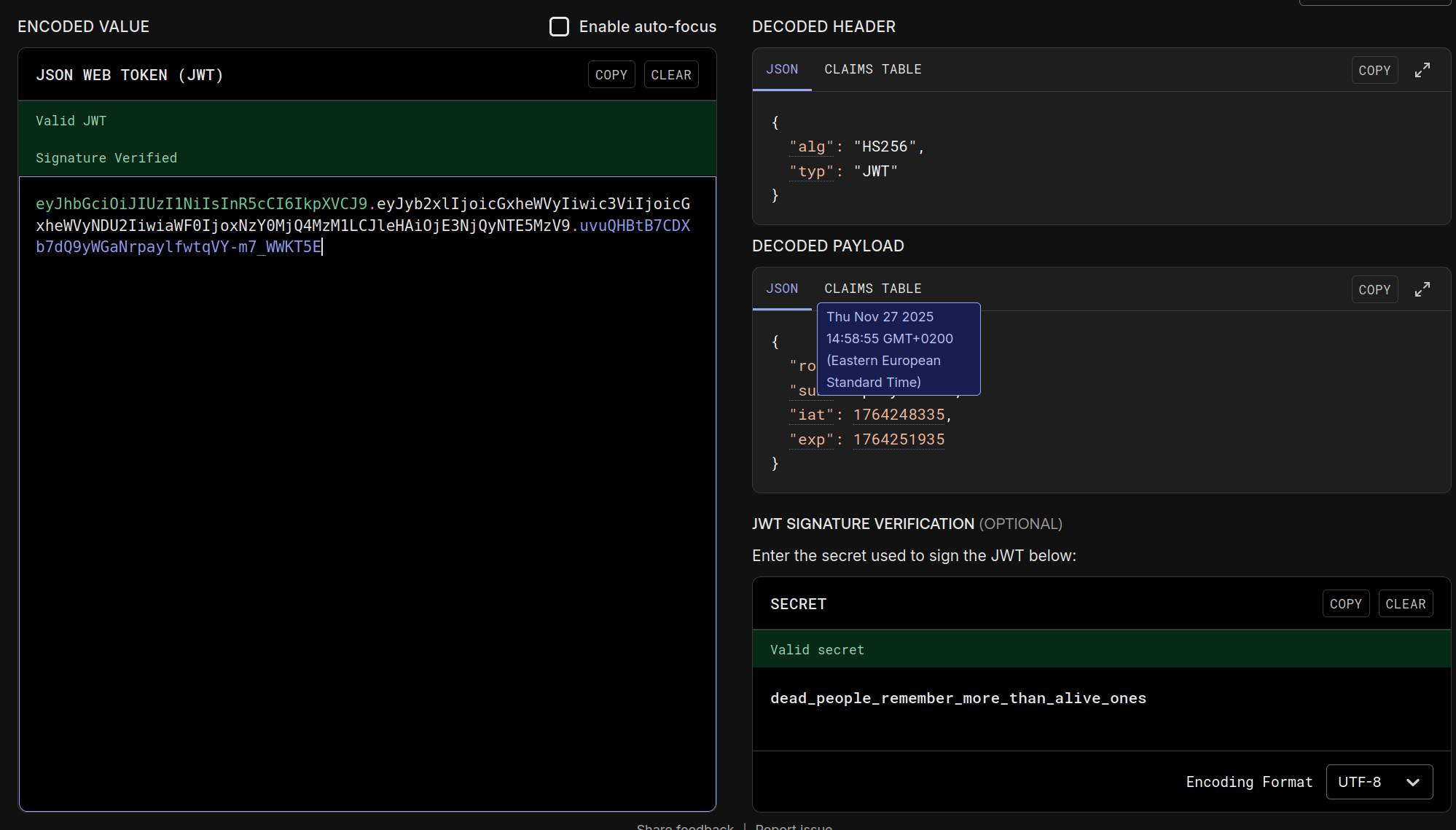Click the Report issue link
The image size is (1456, 830).
tap(794, 826)
